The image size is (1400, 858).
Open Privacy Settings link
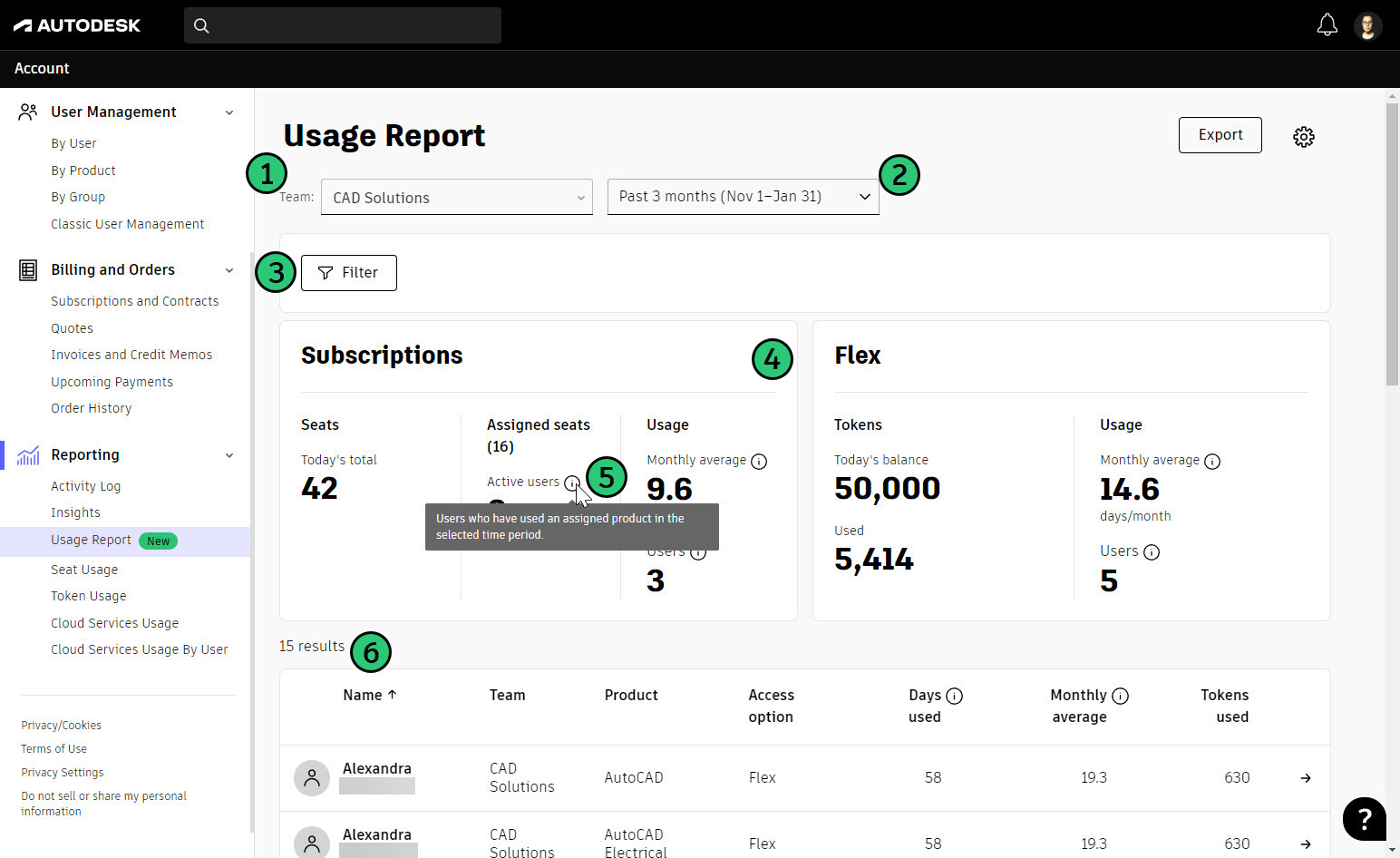[x=63, y=773]
